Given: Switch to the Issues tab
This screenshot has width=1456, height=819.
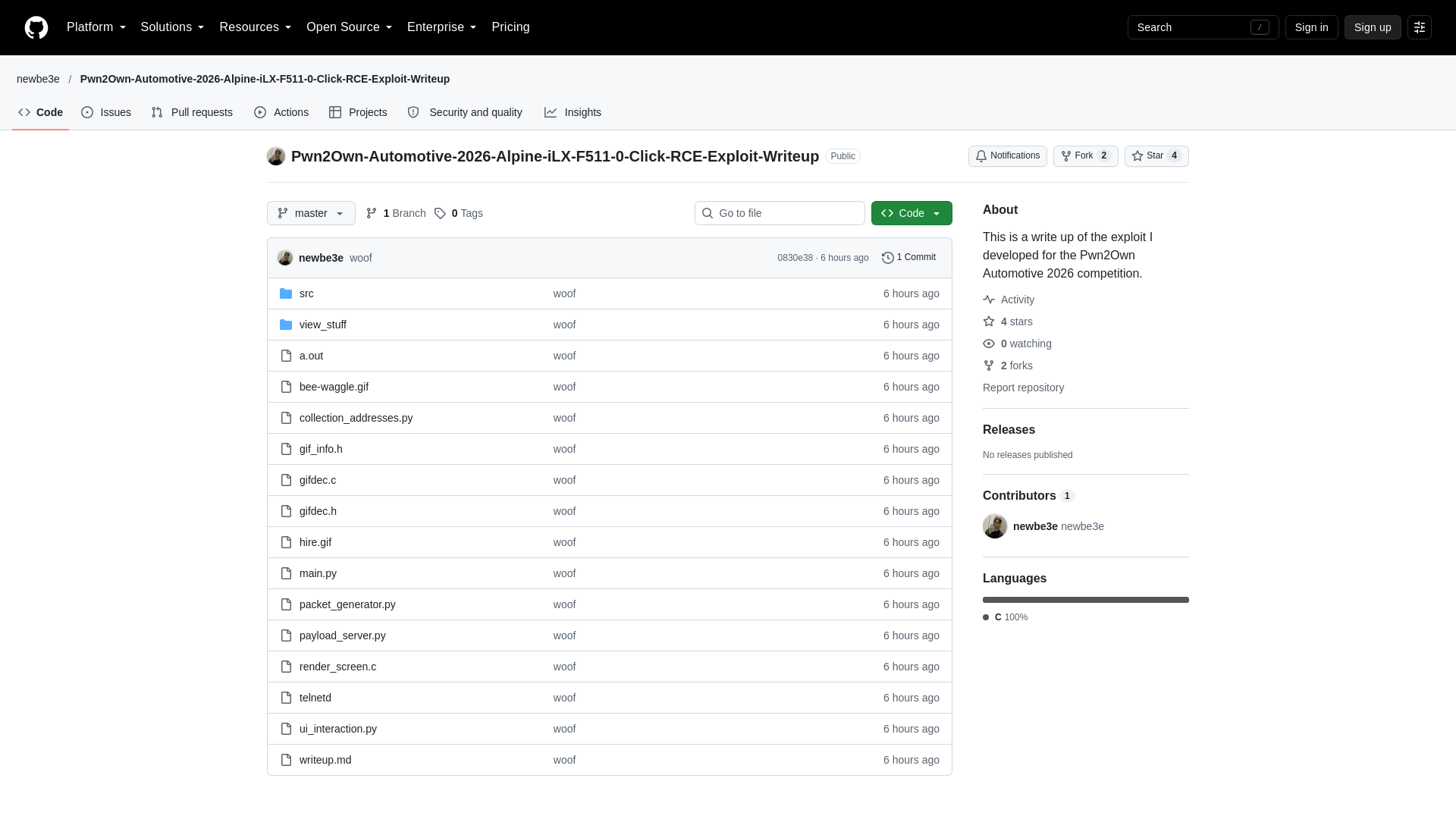Looking at the screenshot, I should [106, 112].
